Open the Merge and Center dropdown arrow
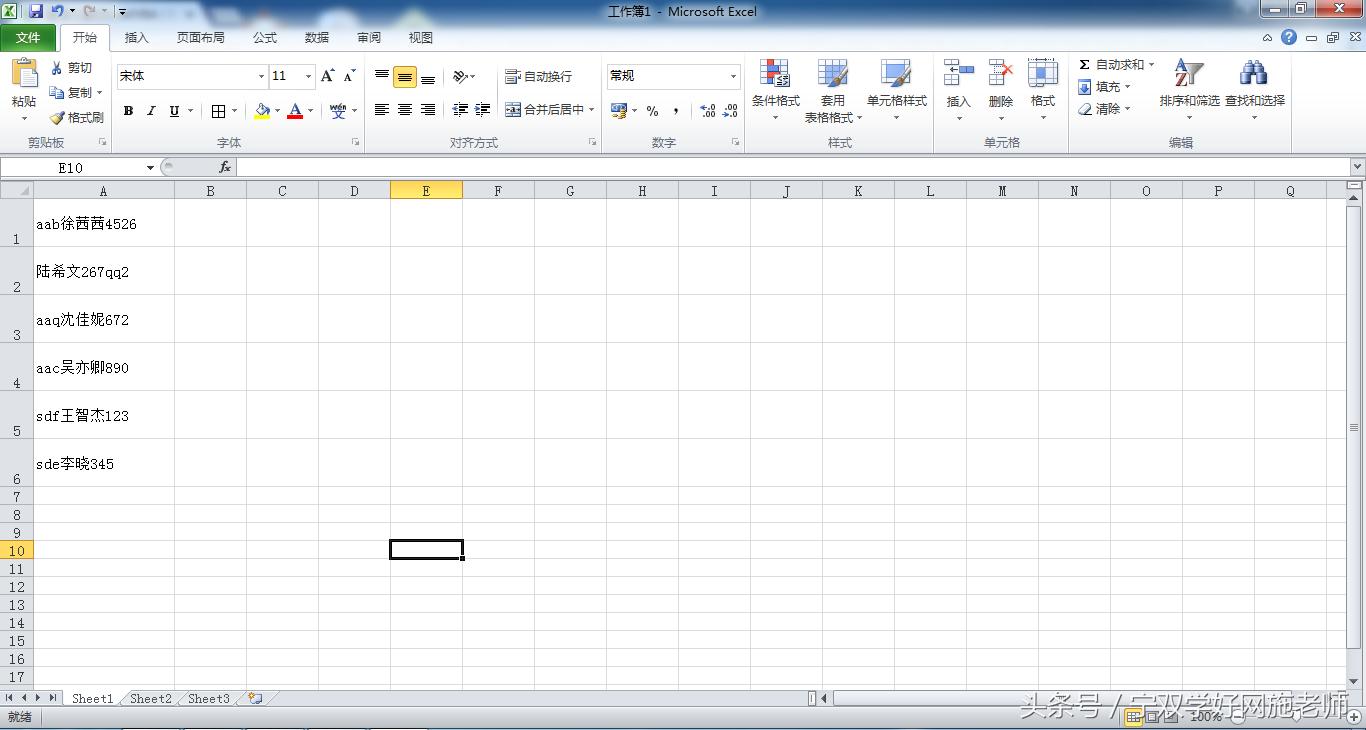 point(592,110)
